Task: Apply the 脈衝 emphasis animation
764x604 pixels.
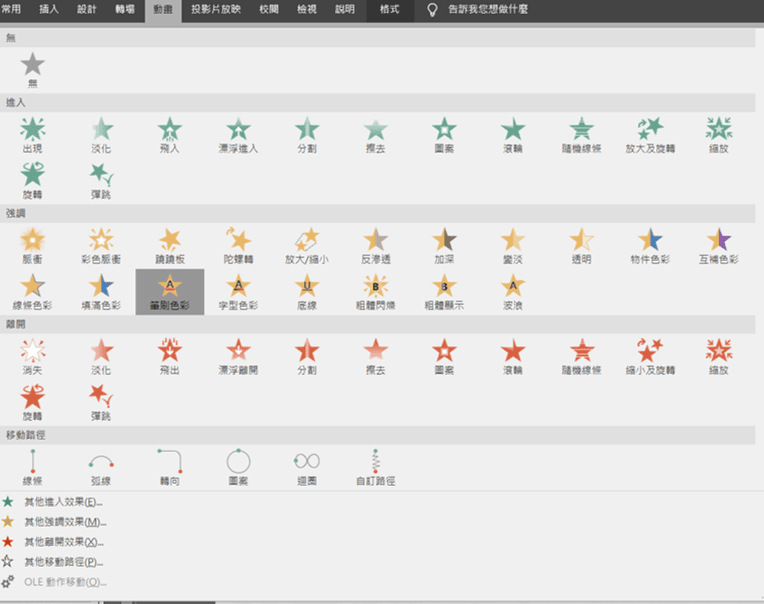Action: click(x=33, y=246)
